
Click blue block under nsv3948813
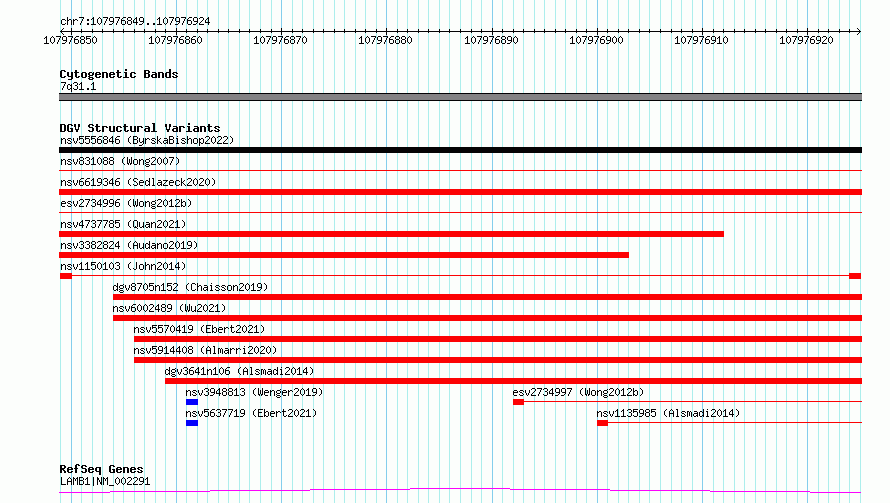(x=192, y=402)
